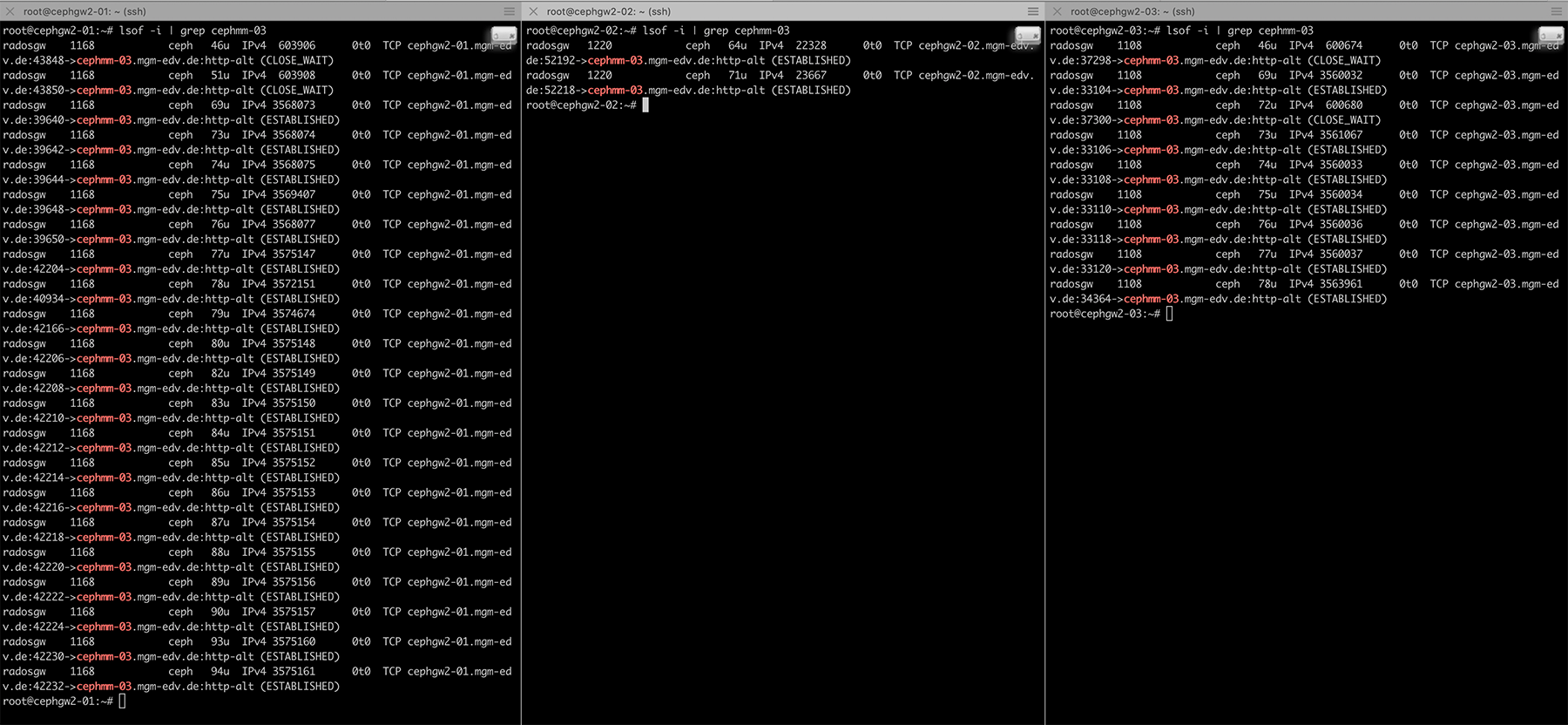Click node number 3563961 in cephgw2-03 pane
This screenshot has height=725, width=1568.
1341,284
